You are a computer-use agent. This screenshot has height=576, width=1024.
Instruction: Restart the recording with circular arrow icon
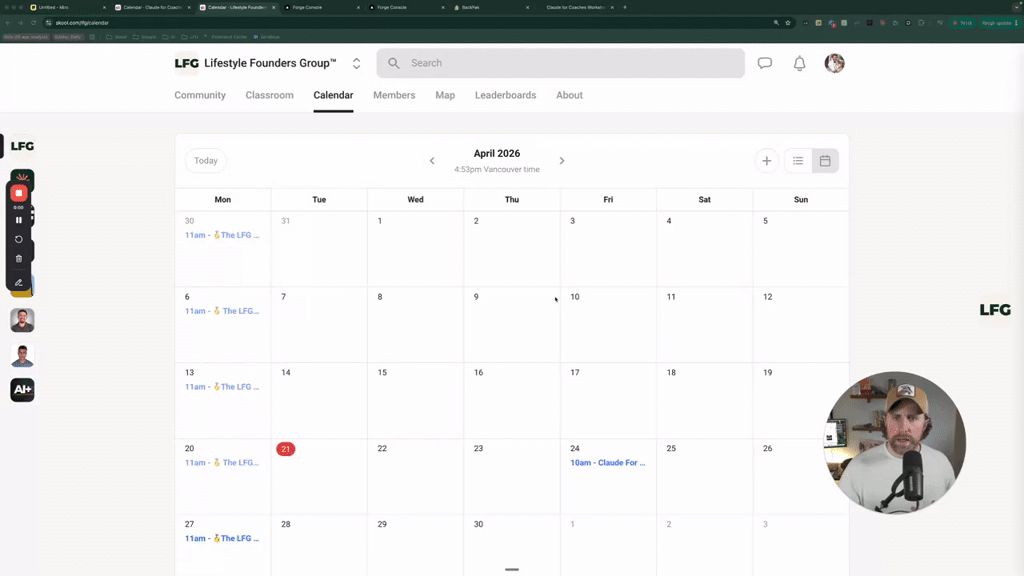(18, 240)
